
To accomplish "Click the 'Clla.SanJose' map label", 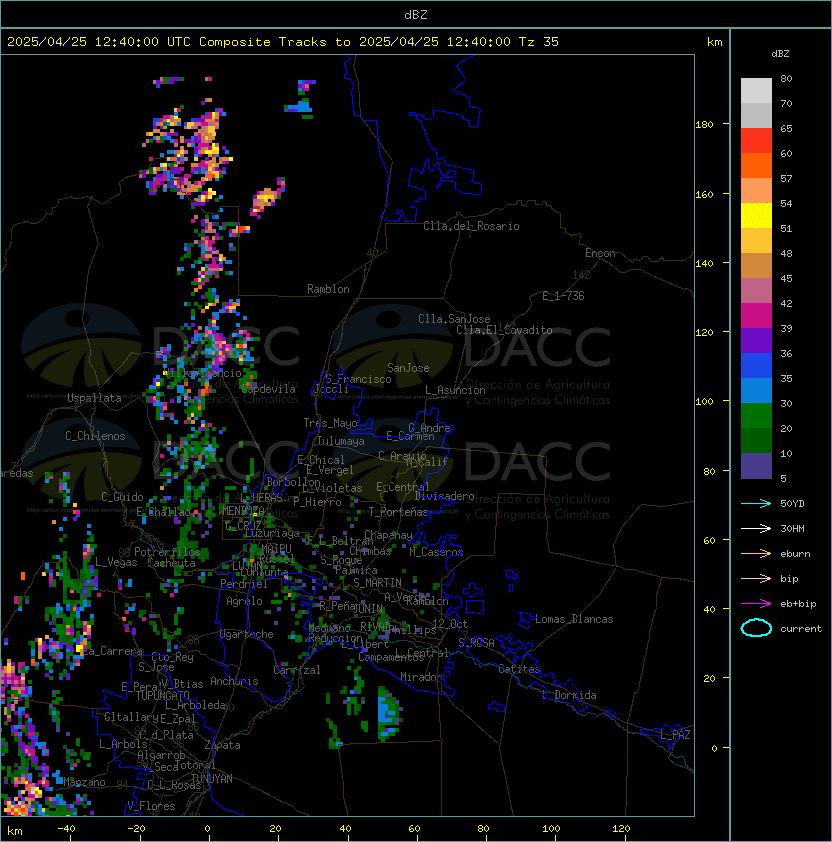I will [x=454, y=319].
